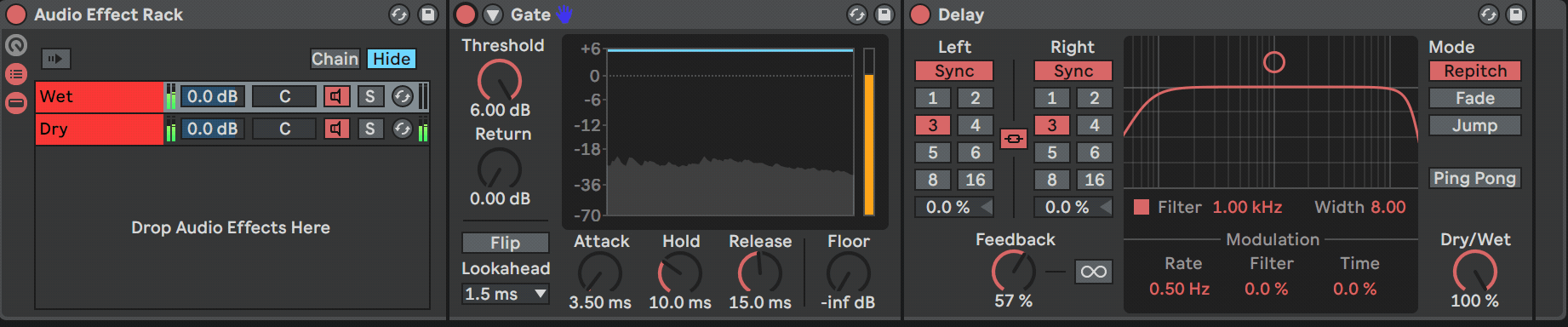Select Left delay time 4
This screenshot has height=327, width=1568.
click(x=976, y=125)
